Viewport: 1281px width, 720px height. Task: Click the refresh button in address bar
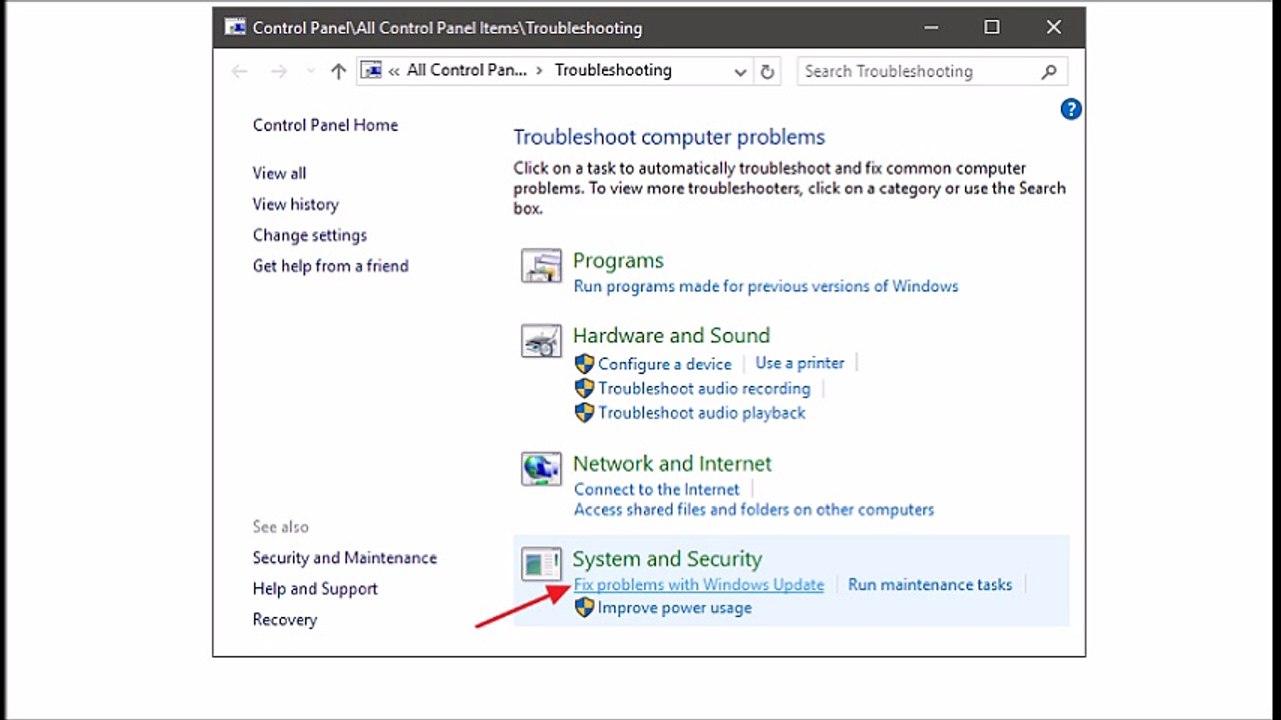click(x=767, y=72)
